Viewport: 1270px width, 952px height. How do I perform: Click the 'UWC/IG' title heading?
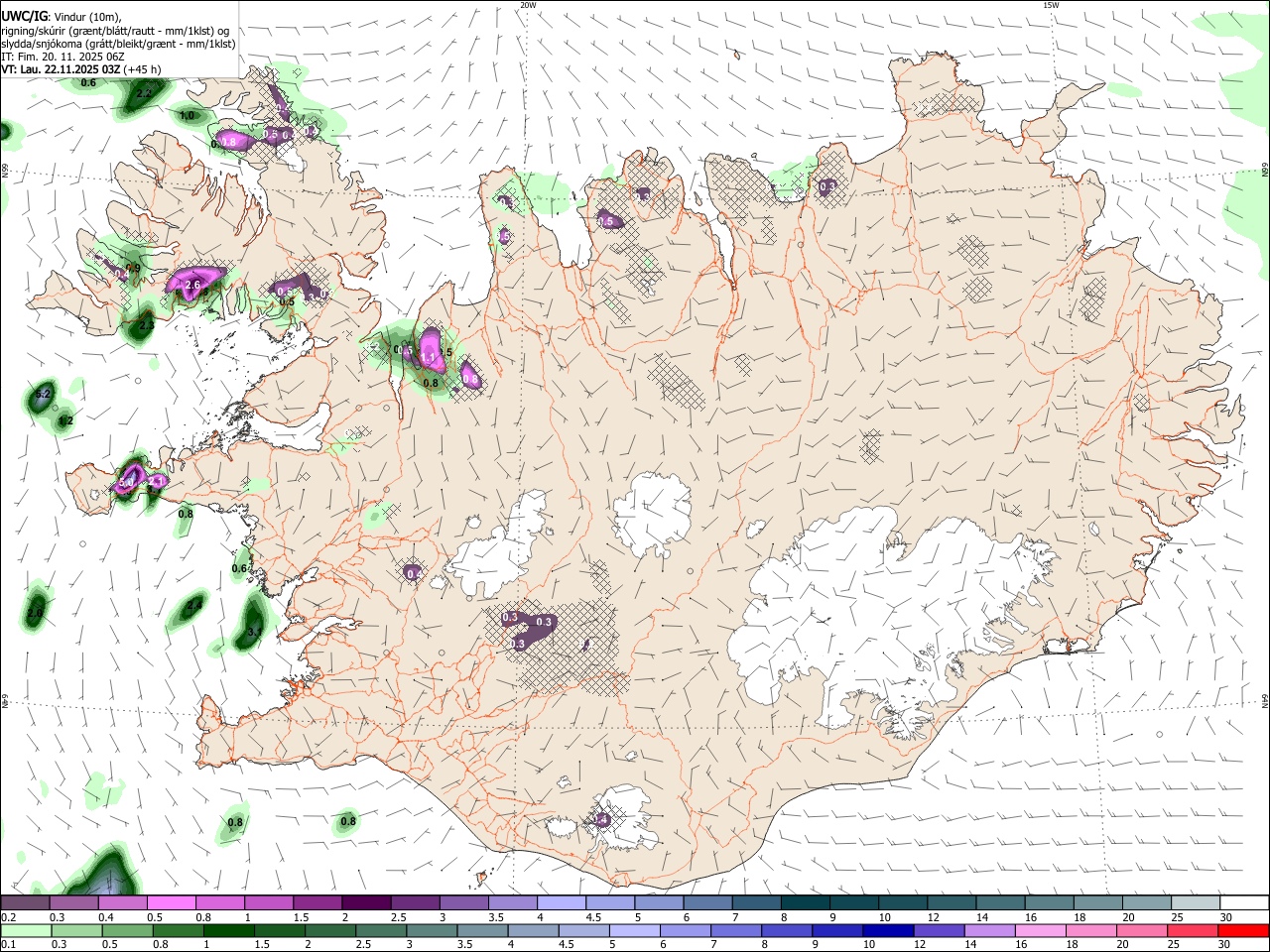(x=25, y=15)
